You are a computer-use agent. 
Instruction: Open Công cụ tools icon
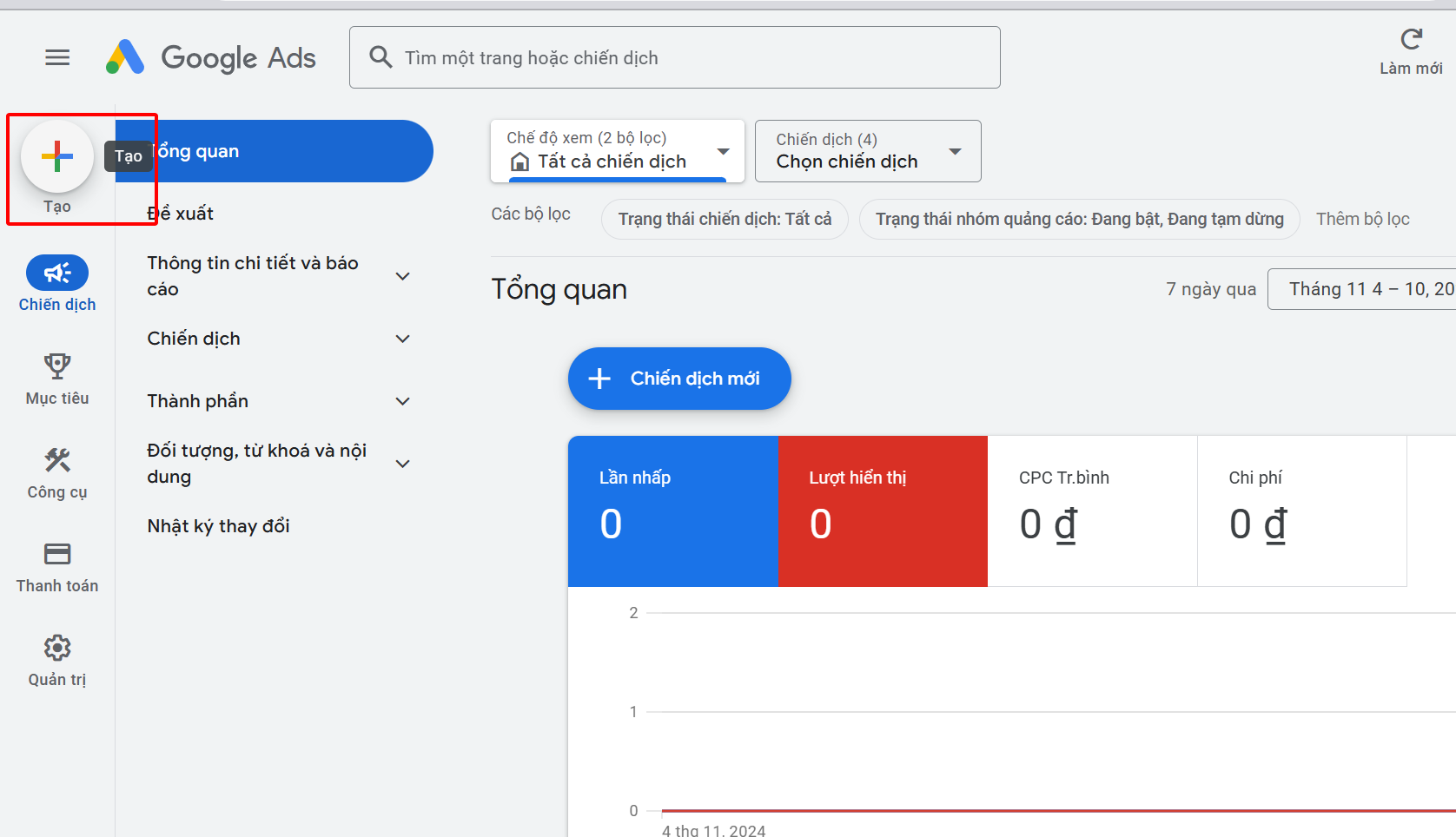[56, 460]
